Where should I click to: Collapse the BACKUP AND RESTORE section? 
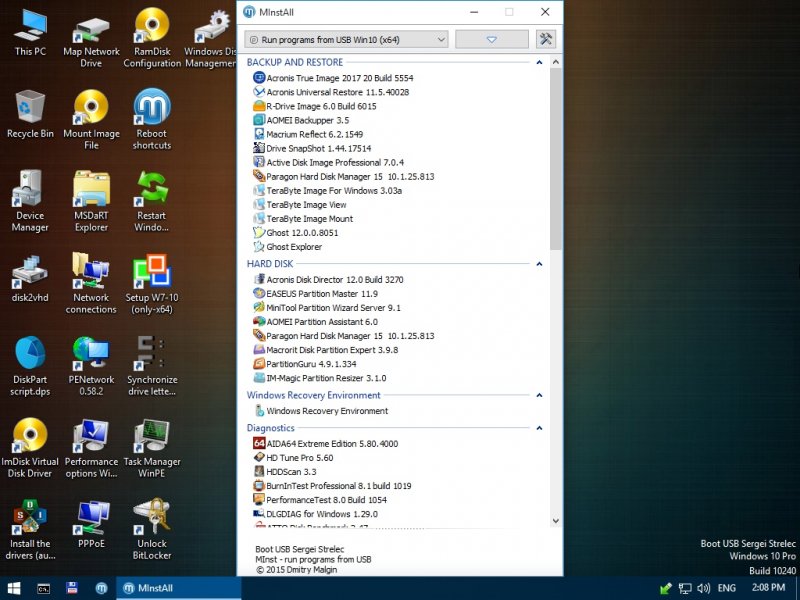tap(539, 62)
